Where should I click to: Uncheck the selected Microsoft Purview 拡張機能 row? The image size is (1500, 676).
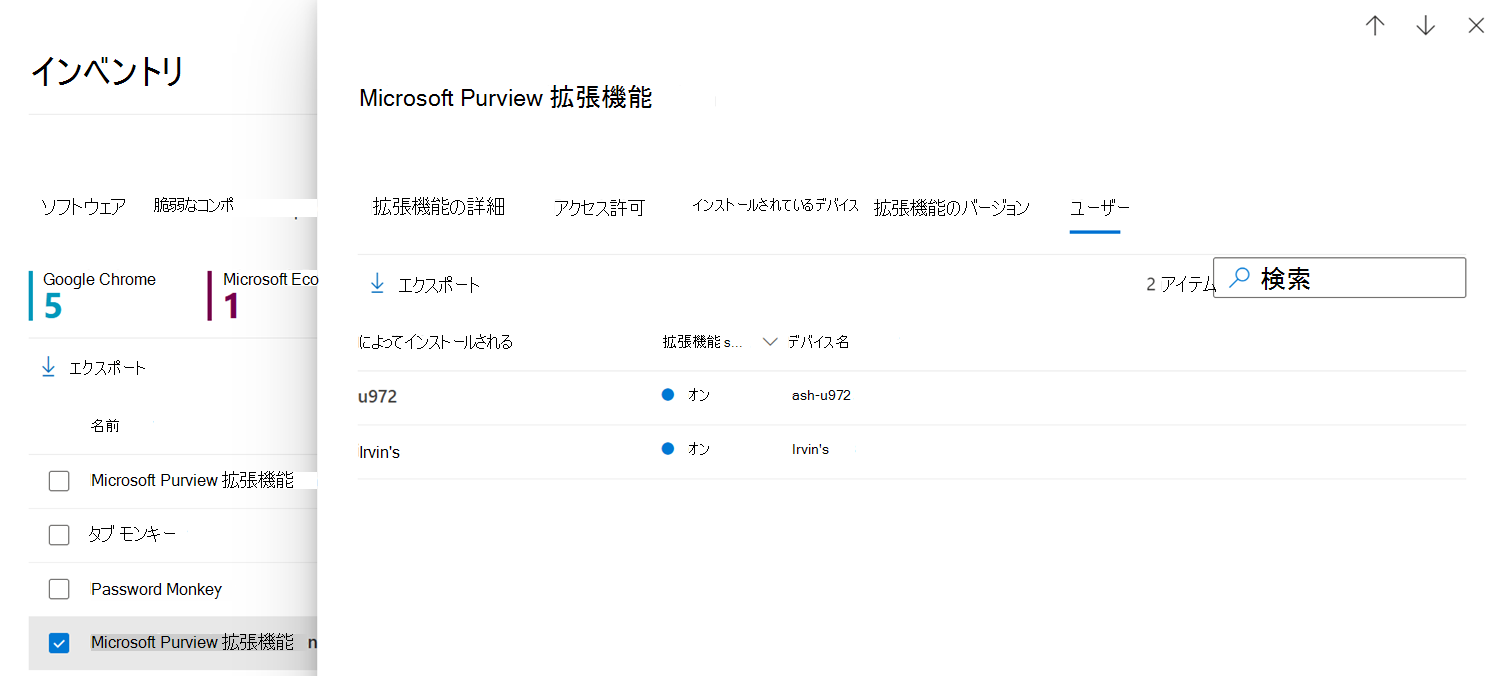tap(59, 643)
